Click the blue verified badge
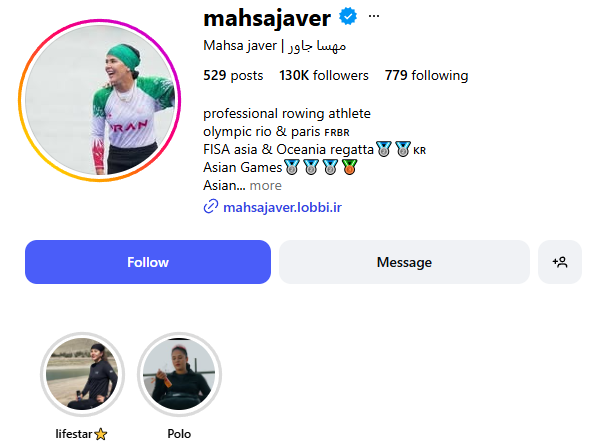 point(348,17)
